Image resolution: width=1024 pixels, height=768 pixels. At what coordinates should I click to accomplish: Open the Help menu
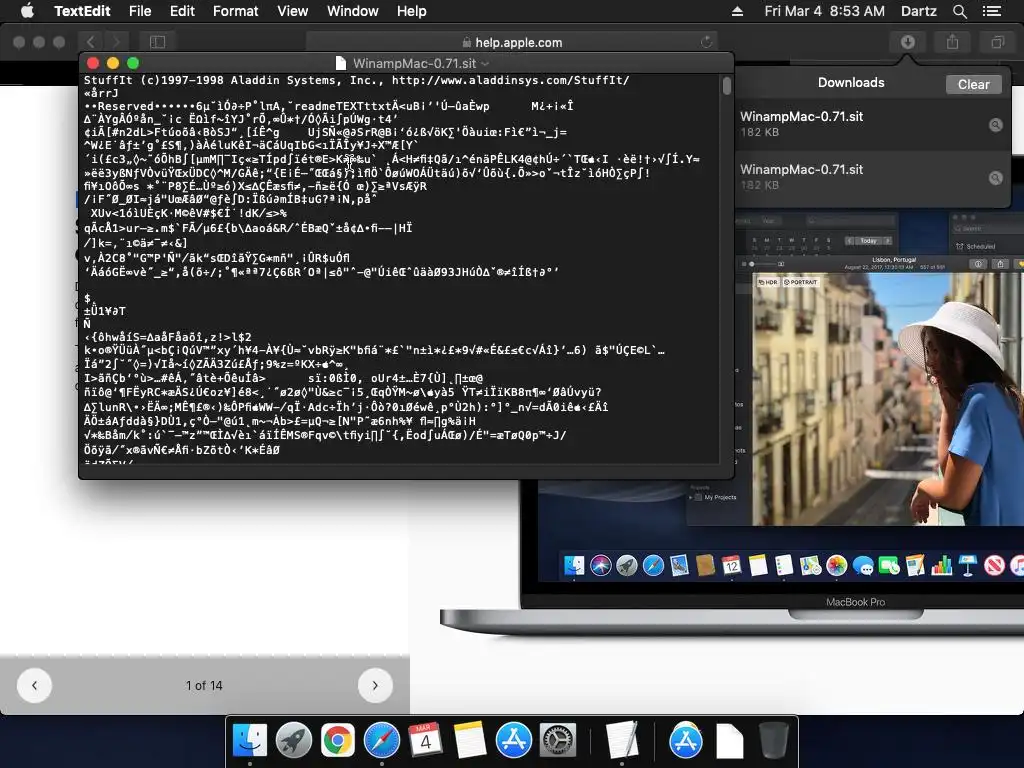pos(411,11)
